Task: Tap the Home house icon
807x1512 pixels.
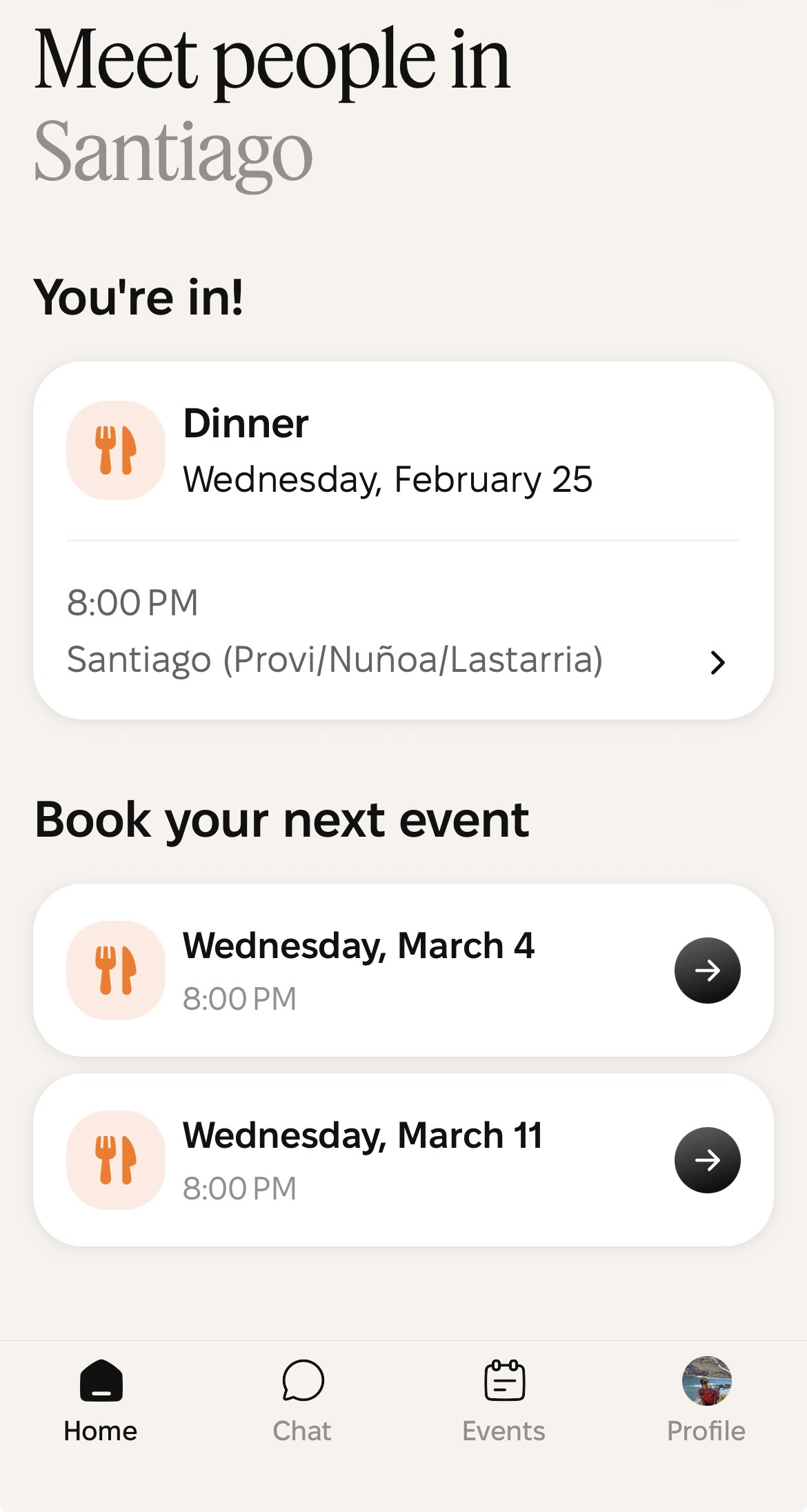Action: coord(101,1381)
